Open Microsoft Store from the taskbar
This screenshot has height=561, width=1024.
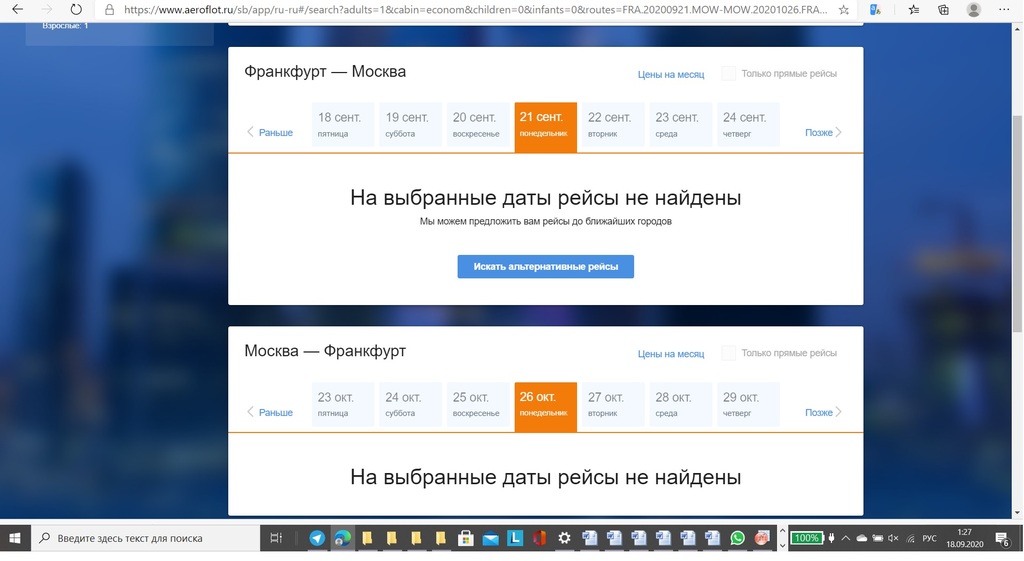[x=465, y=538]
